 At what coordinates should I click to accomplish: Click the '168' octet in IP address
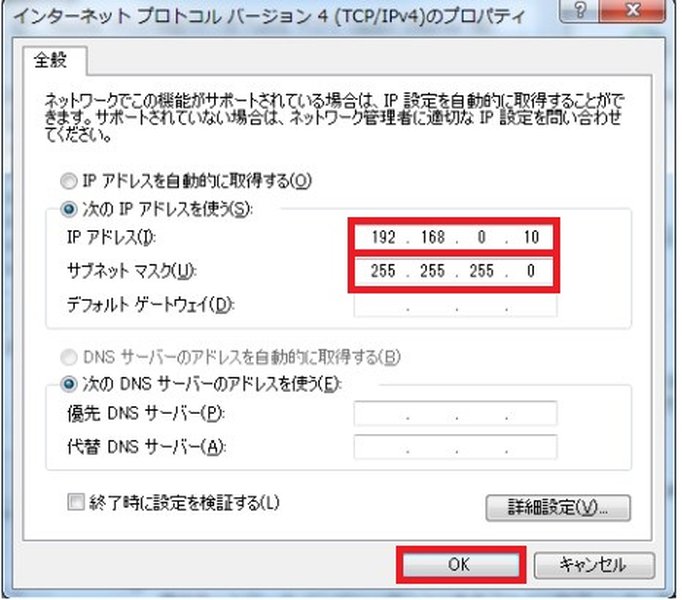click(x=433, y=237)
